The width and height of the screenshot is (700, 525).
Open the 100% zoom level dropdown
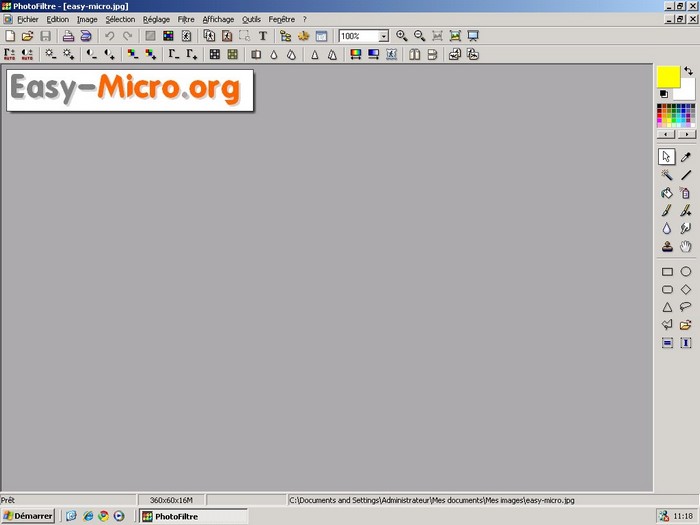383,36
